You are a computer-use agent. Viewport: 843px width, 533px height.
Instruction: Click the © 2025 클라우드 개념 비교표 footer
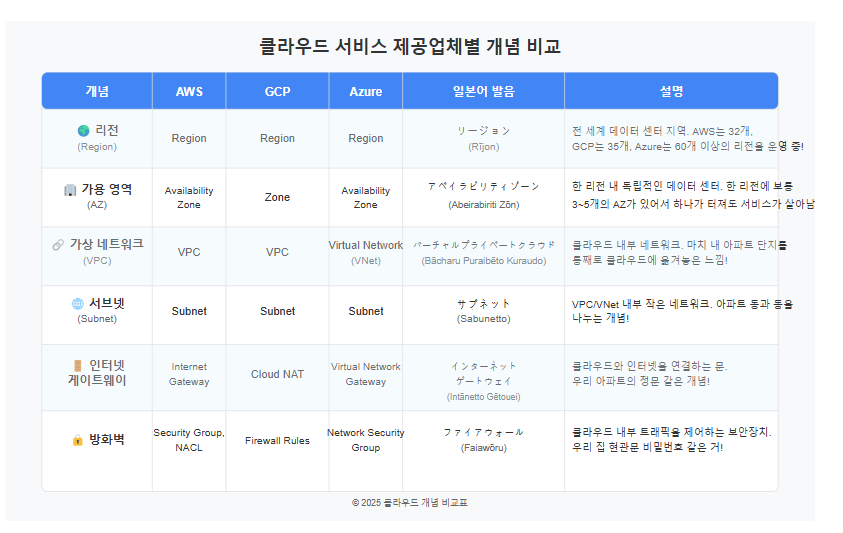click(410, 502)
